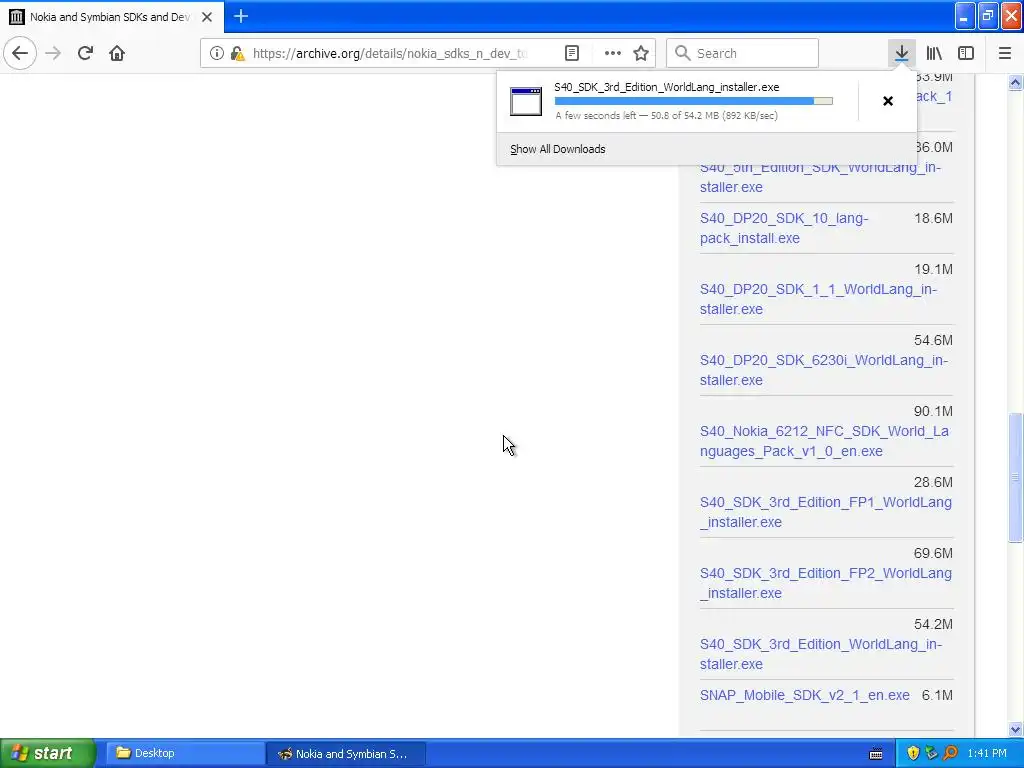This screenshot has height=768, width=1024.
Task: Select the Nokia and Symbian SDKs tab
Action: 111,17
